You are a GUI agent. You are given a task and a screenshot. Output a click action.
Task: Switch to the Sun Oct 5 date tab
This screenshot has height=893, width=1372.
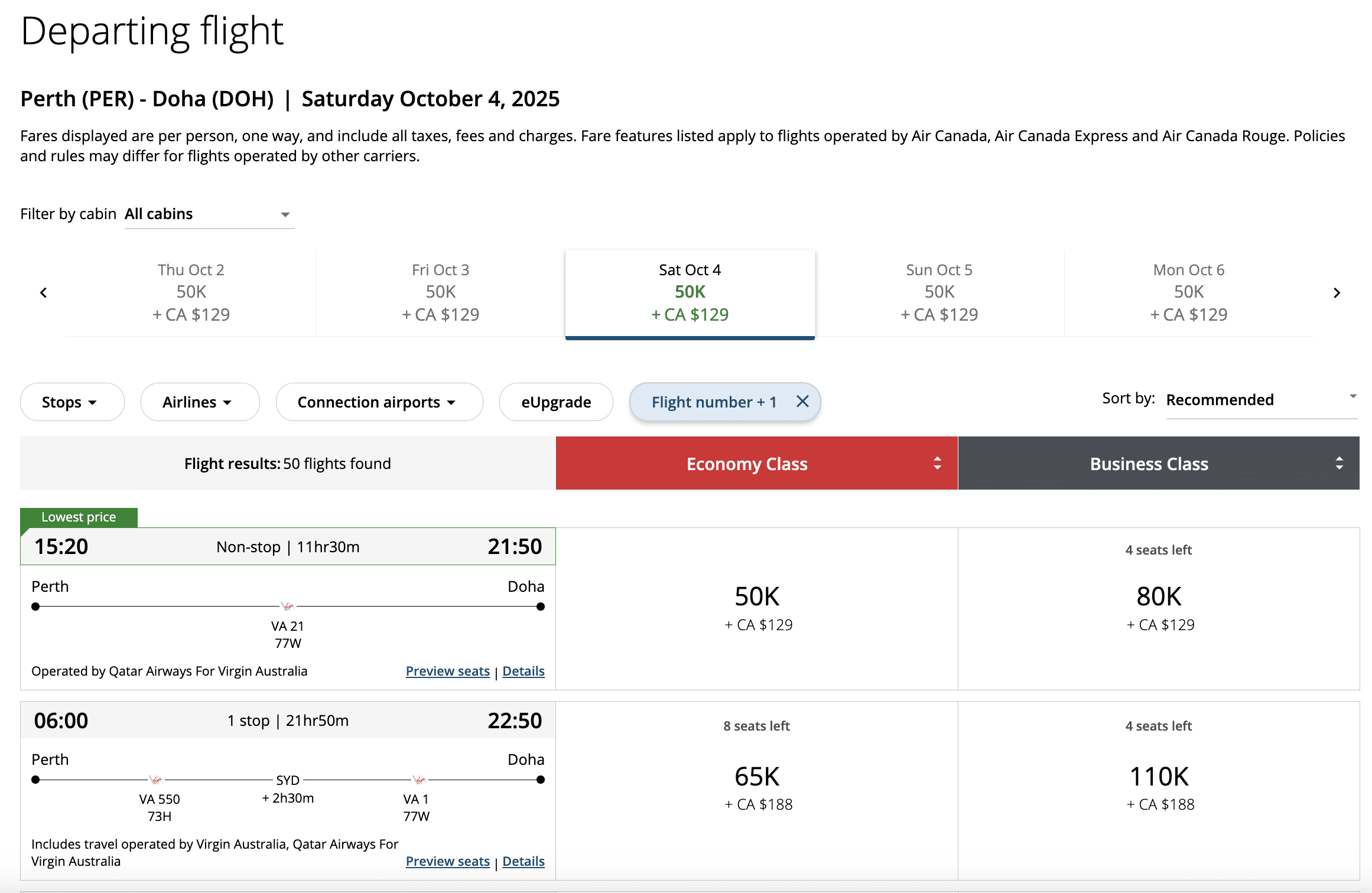click(939, 292)
